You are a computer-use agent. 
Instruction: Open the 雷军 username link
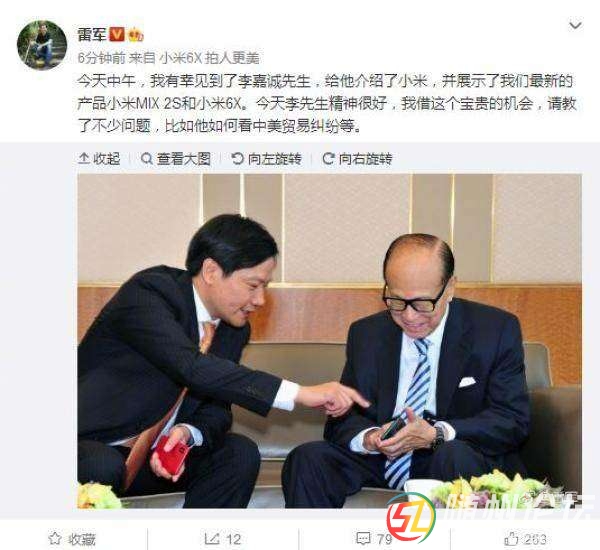click(92, 35)
